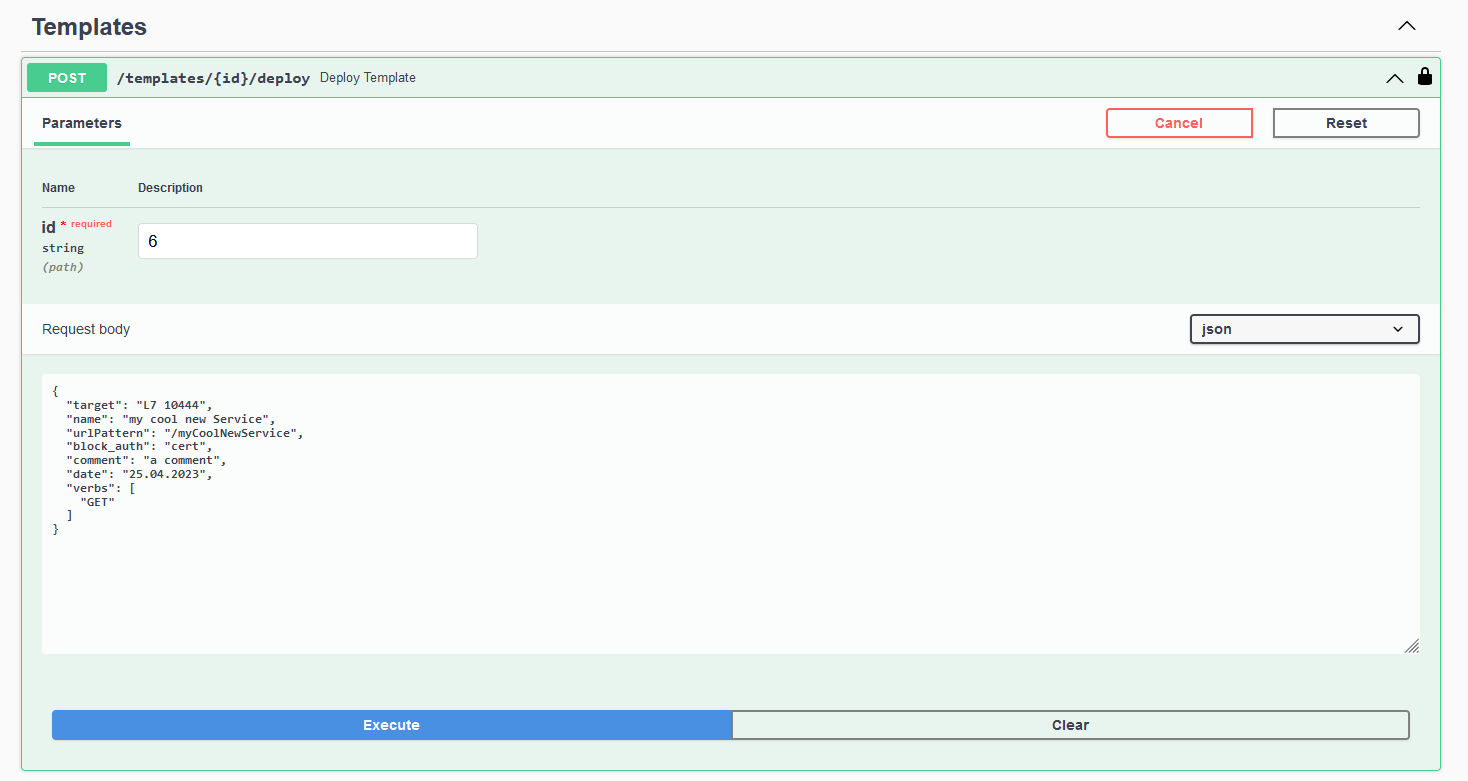Collapse the Templates section chevron
The image size is (1468, 781).
coord(1406,27)
